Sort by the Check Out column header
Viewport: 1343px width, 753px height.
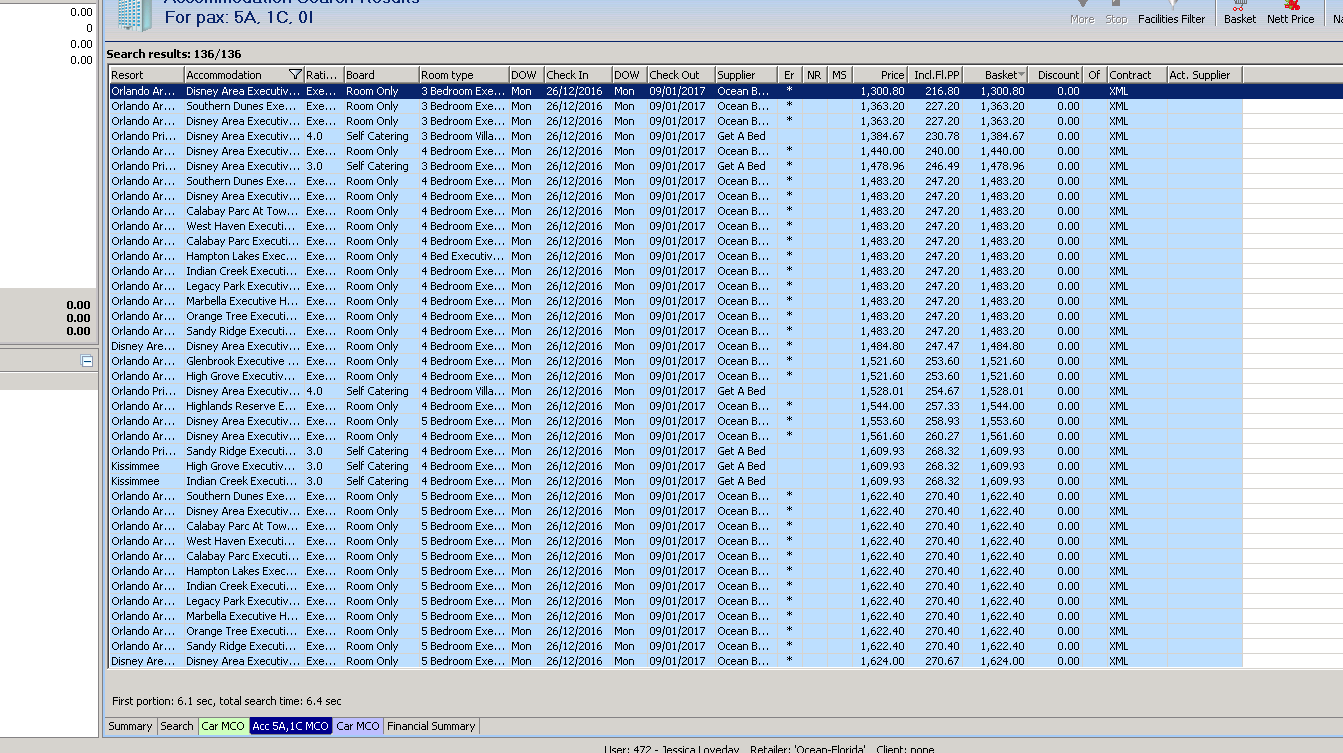click(680, 75)
